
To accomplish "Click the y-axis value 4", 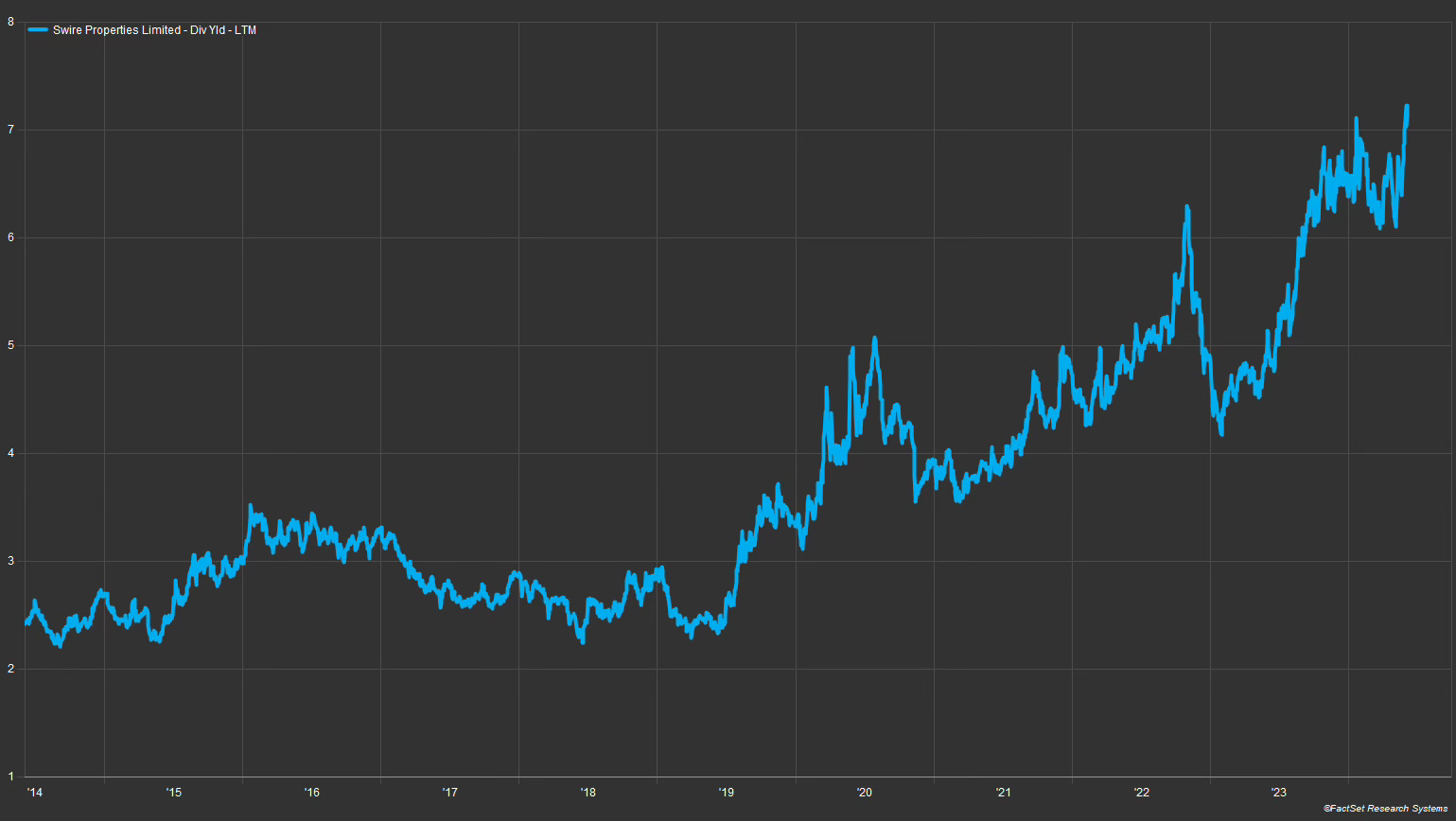I will tap(10, 453).
